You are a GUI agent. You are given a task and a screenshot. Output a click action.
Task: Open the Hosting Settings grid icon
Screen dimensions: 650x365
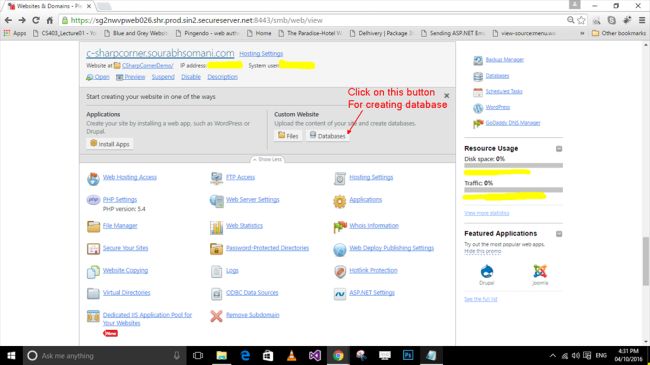[340, 178]
